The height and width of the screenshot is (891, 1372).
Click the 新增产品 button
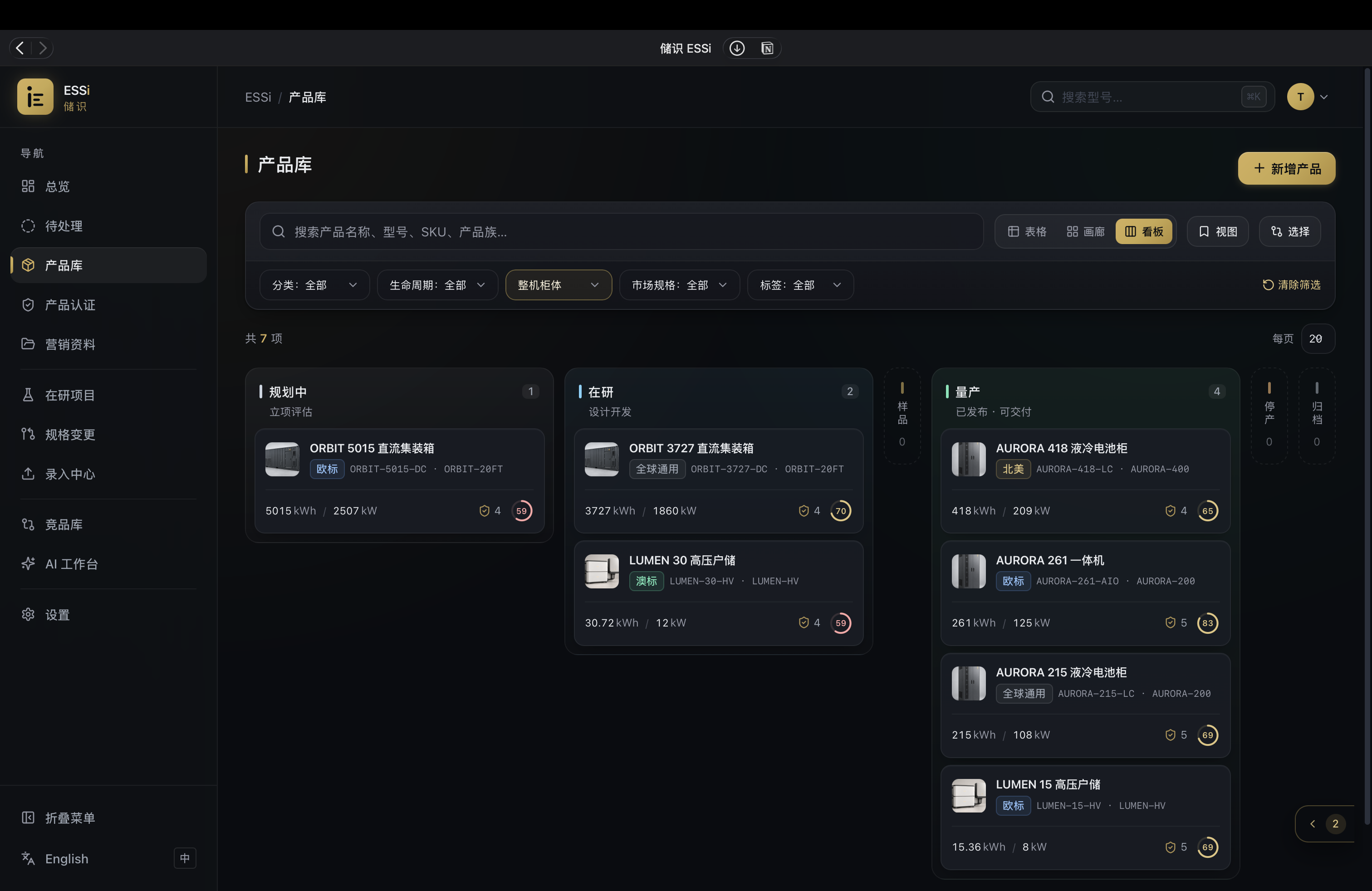(1287, 168)
